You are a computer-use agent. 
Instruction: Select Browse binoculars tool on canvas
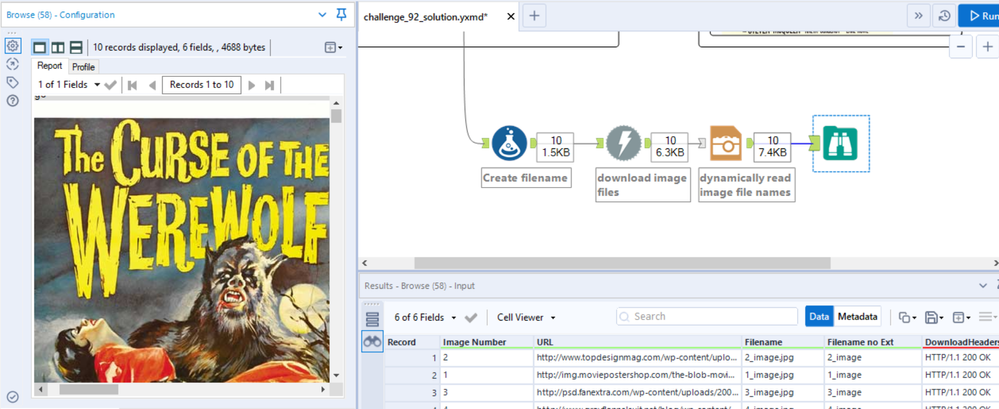(x=841, y=143)
